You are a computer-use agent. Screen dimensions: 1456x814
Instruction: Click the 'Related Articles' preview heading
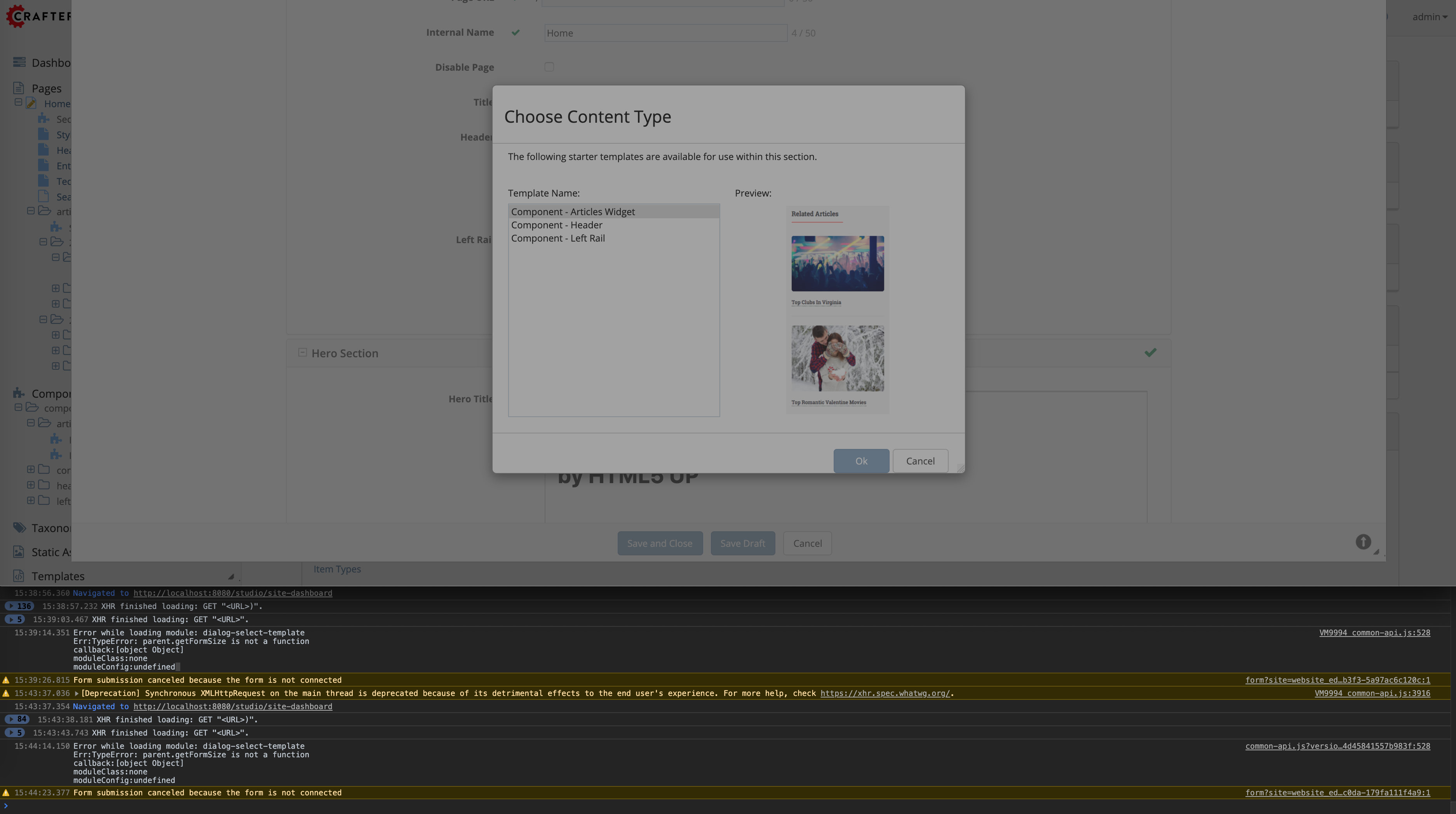click(815, 214)
